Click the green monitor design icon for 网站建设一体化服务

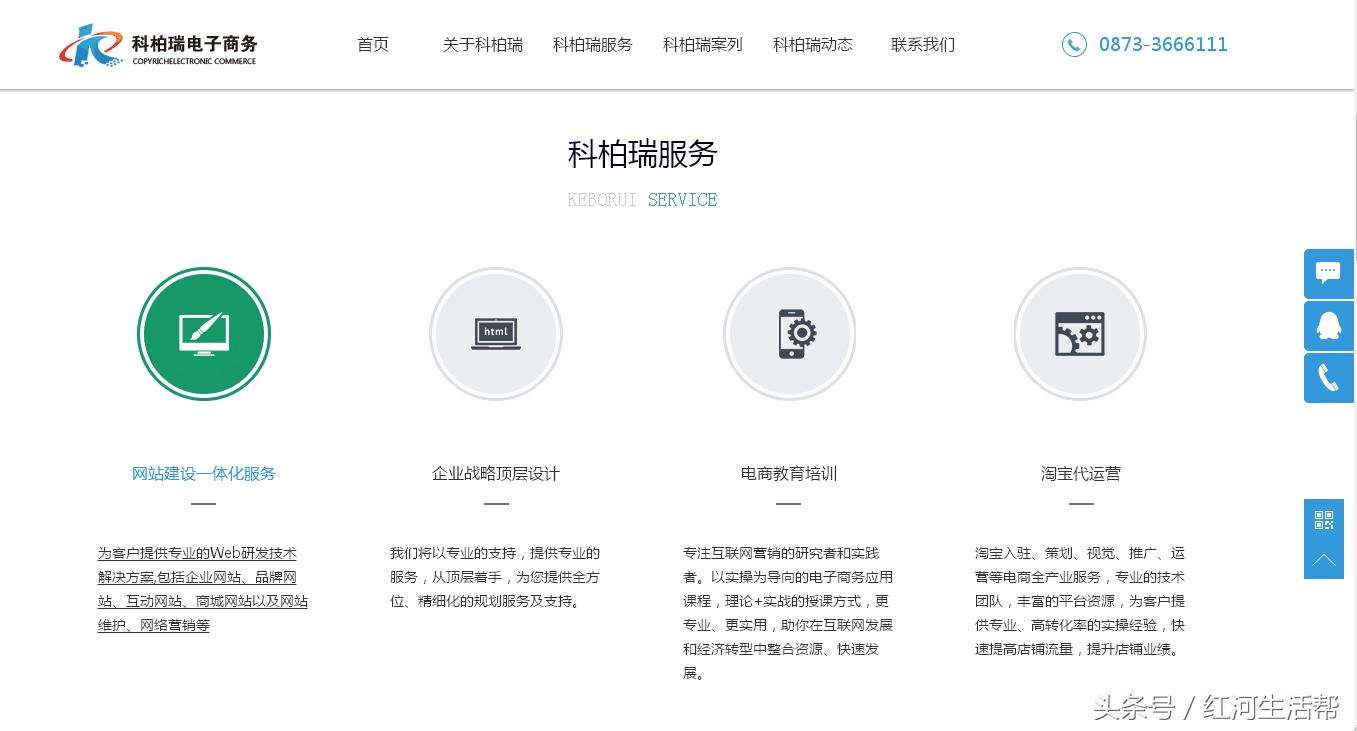tap(204, 333)
